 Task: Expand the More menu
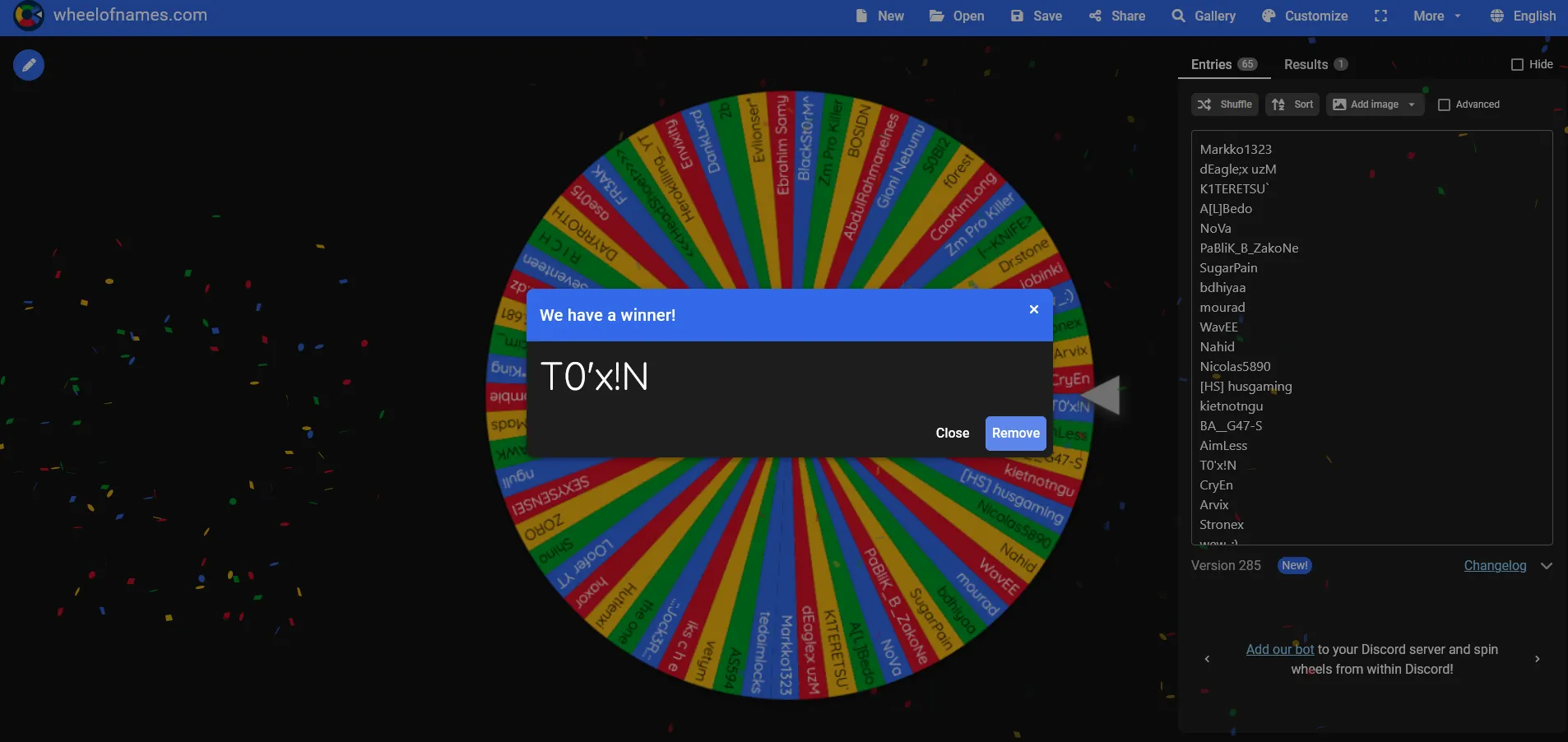click(x=1437, y=16)
